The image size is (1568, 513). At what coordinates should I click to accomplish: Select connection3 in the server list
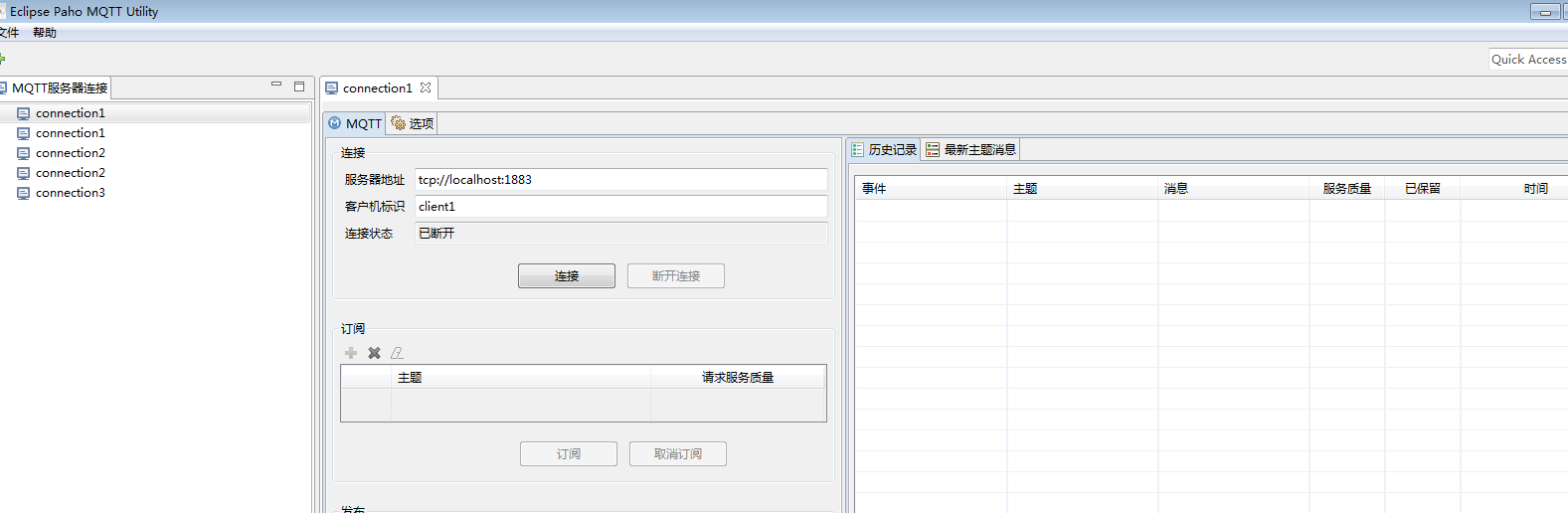pyautogui.click(x=71, y=193)
